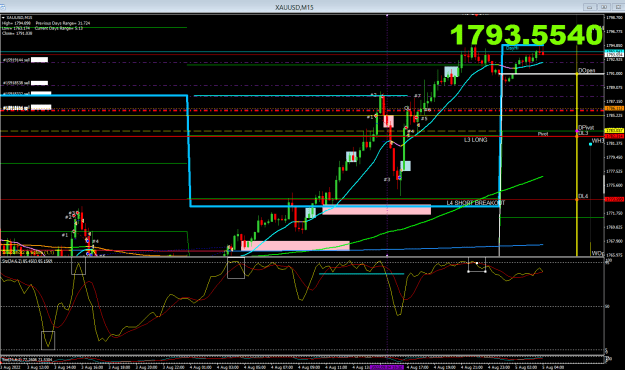Select the large green 1793.5540 price label
The image size is (625, 370).
tap(526, 35)
